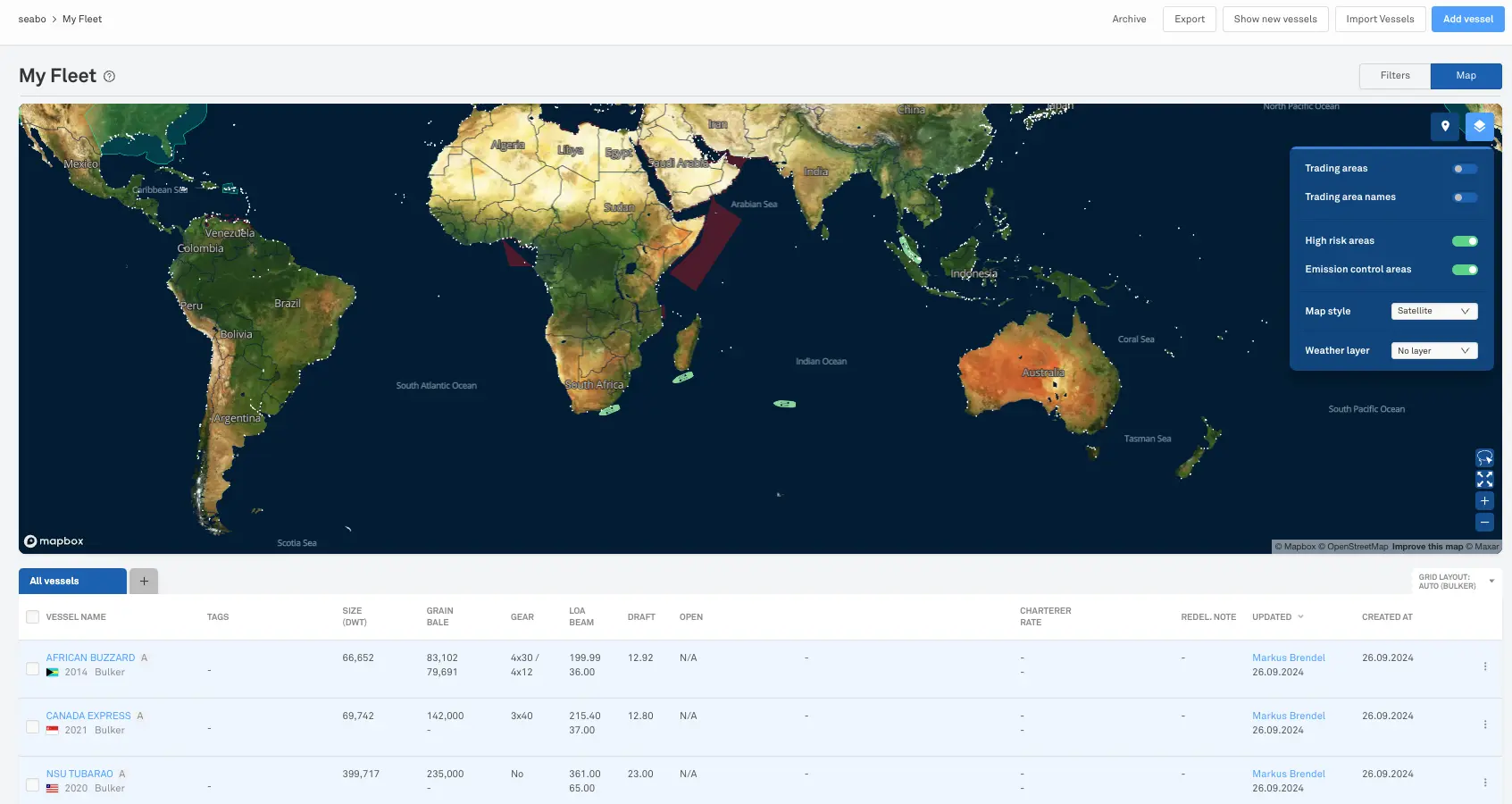Open the Weather layer dropdown
Image resolution: width=1512 pixels, height=804 pixels.
click(1433, 351)
